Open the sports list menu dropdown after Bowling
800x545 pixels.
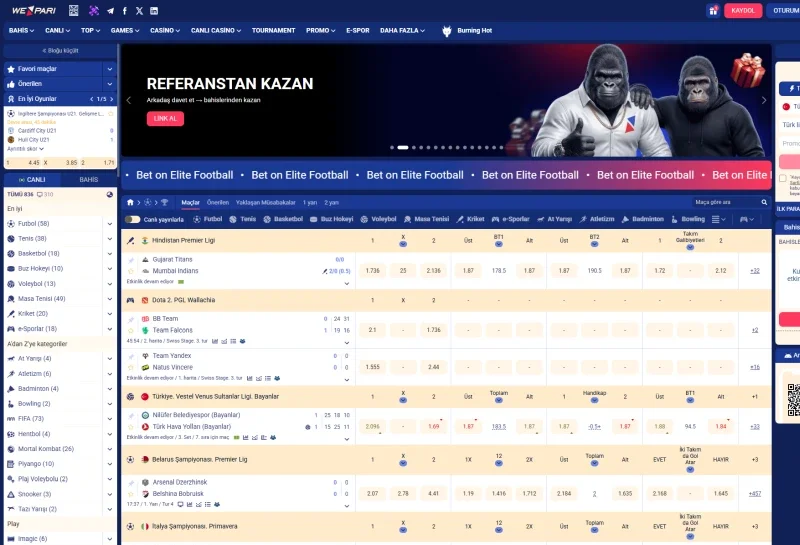tap(718, 219)
